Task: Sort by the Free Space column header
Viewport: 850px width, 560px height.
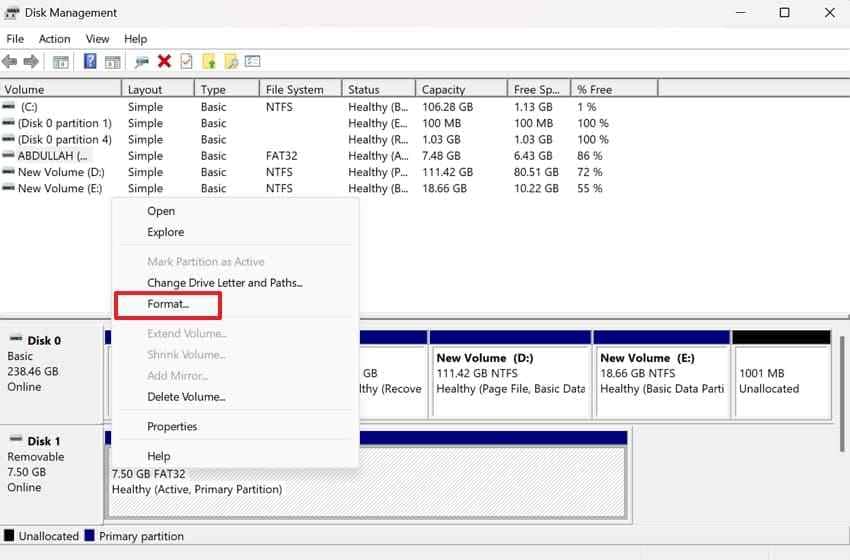Action: point(539,89)
